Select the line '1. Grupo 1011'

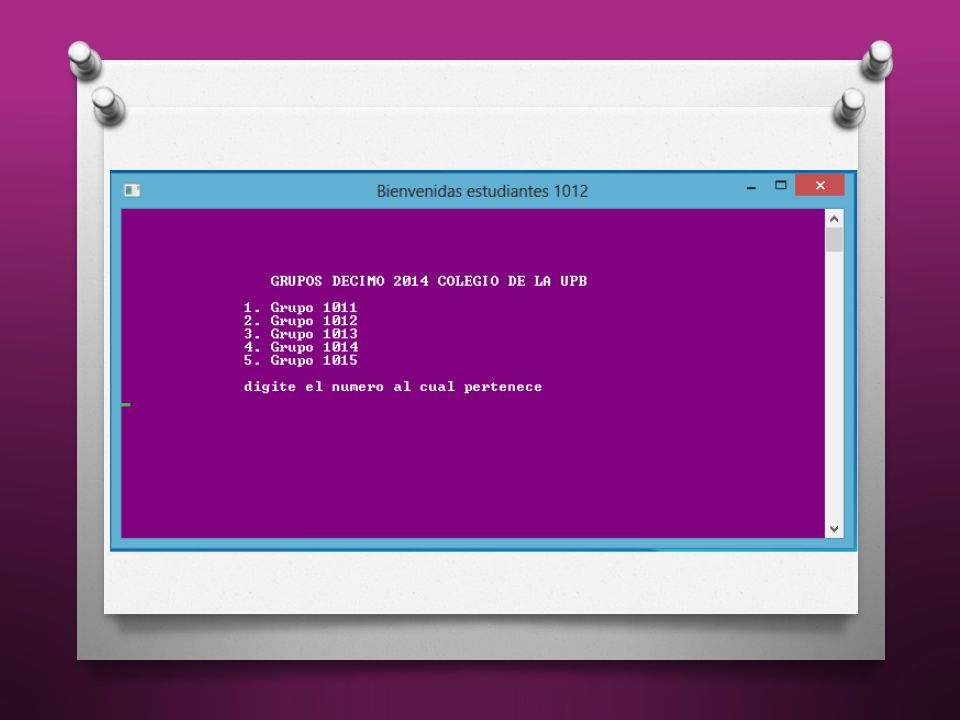(x=300, y=307)
